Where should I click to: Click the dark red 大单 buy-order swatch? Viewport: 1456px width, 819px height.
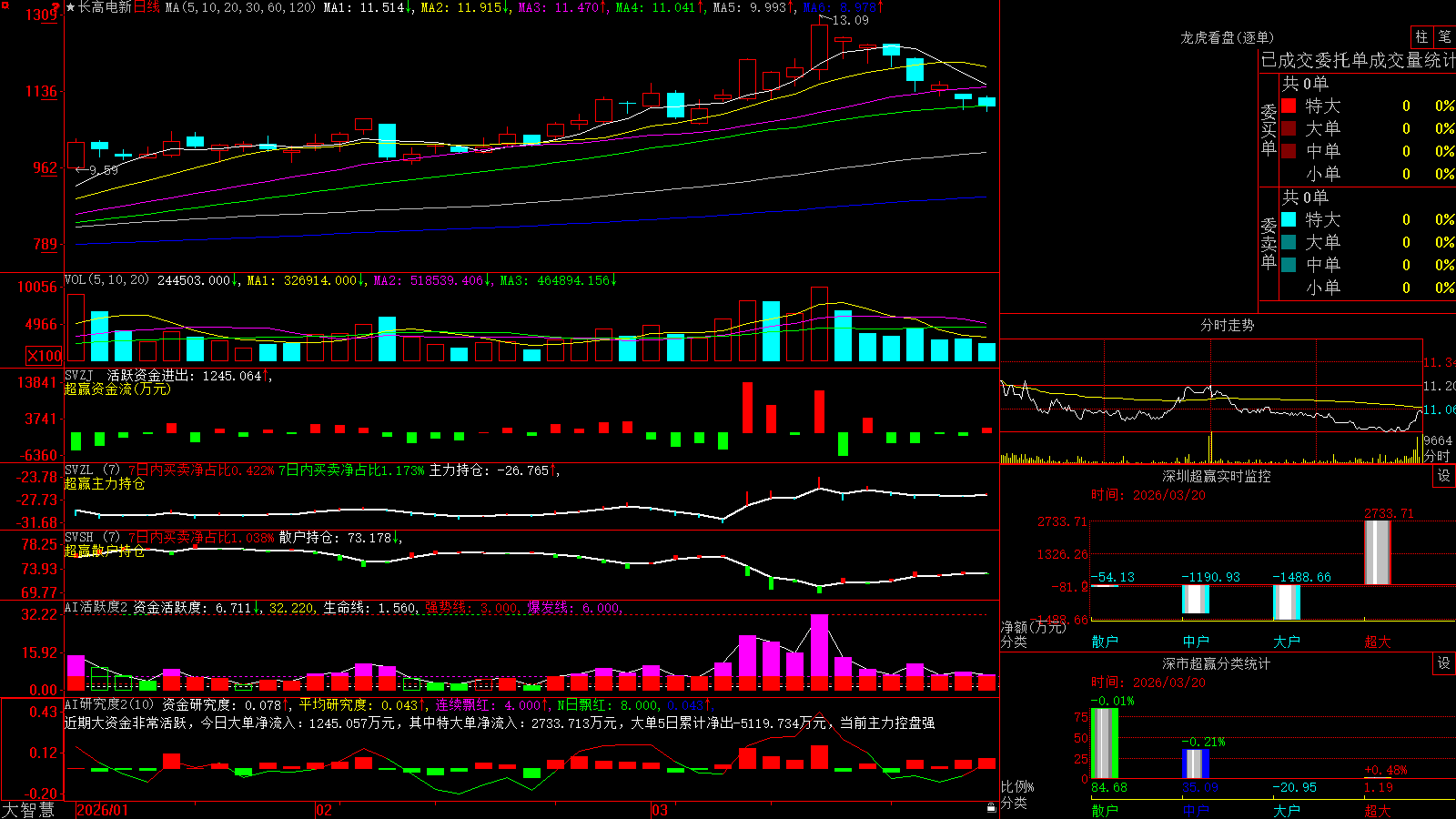tap(1289, 128)
